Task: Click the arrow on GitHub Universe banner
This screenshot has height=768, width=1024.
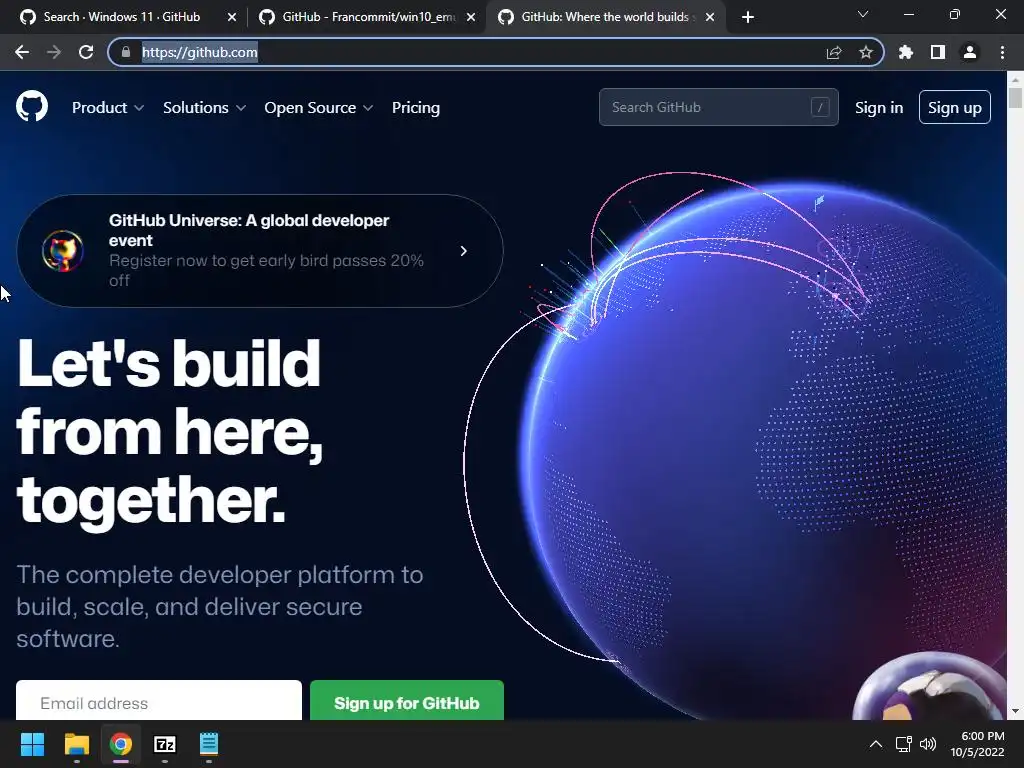Action: click(x=464, y=251)
